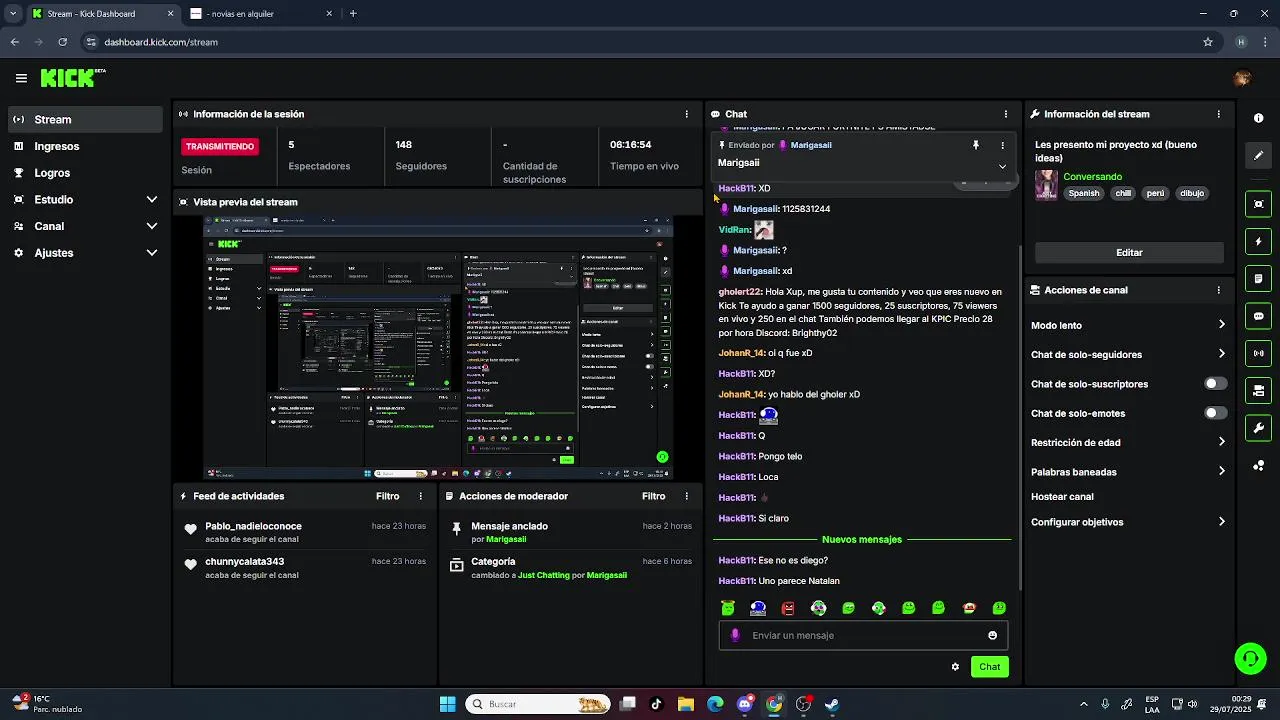Reload the page in the browser

pos(62,42)
